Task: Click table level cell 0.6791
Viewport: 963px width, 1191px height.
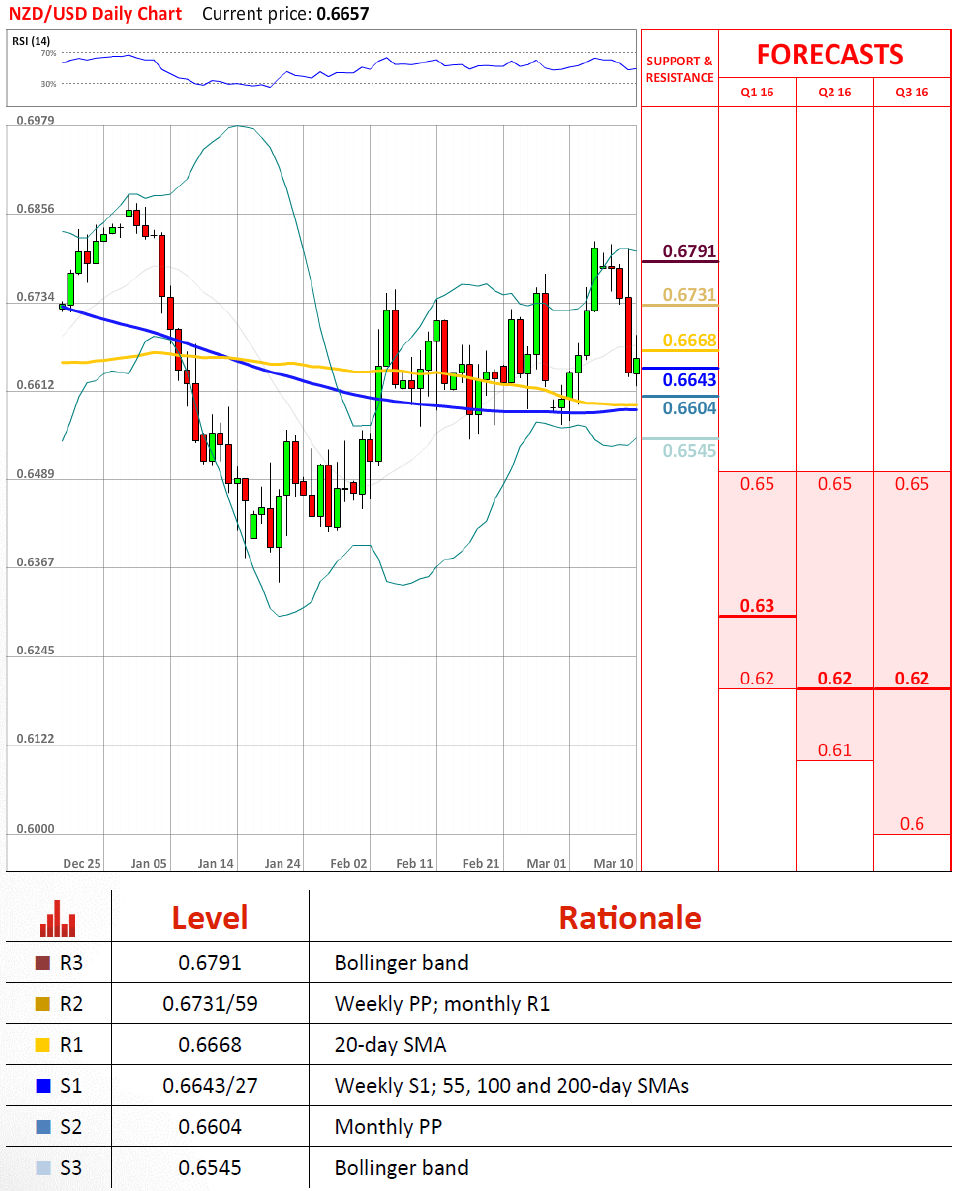Action: click(x=210, y=963)
